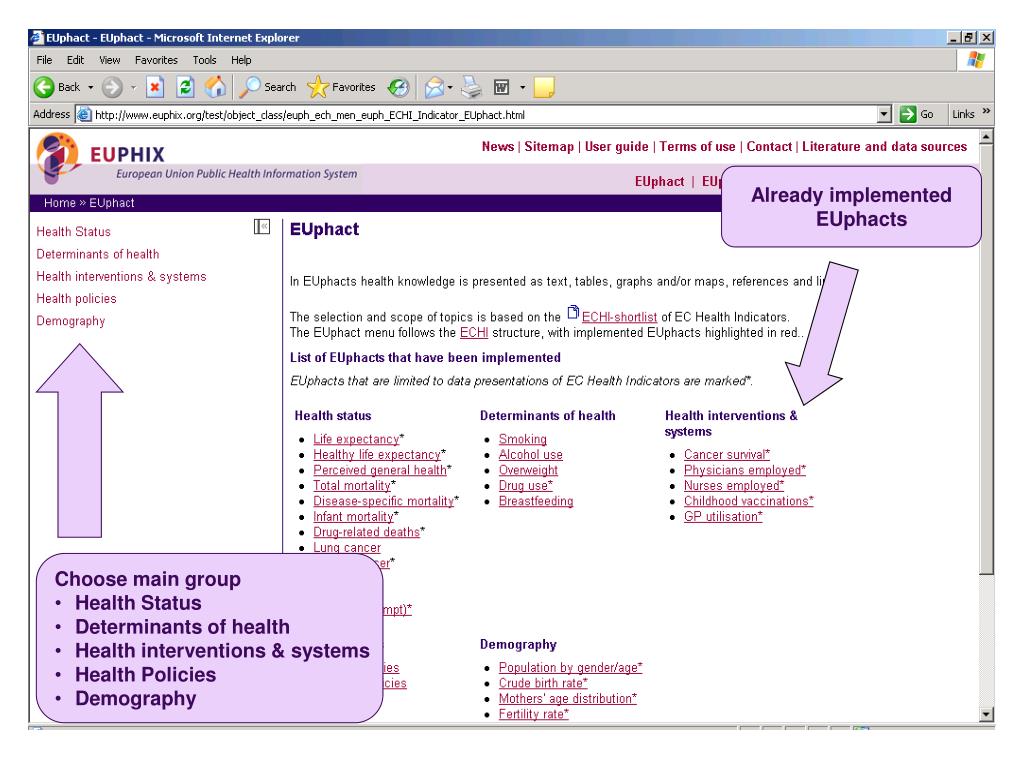Open Perceived general health link

pos(380,470)
